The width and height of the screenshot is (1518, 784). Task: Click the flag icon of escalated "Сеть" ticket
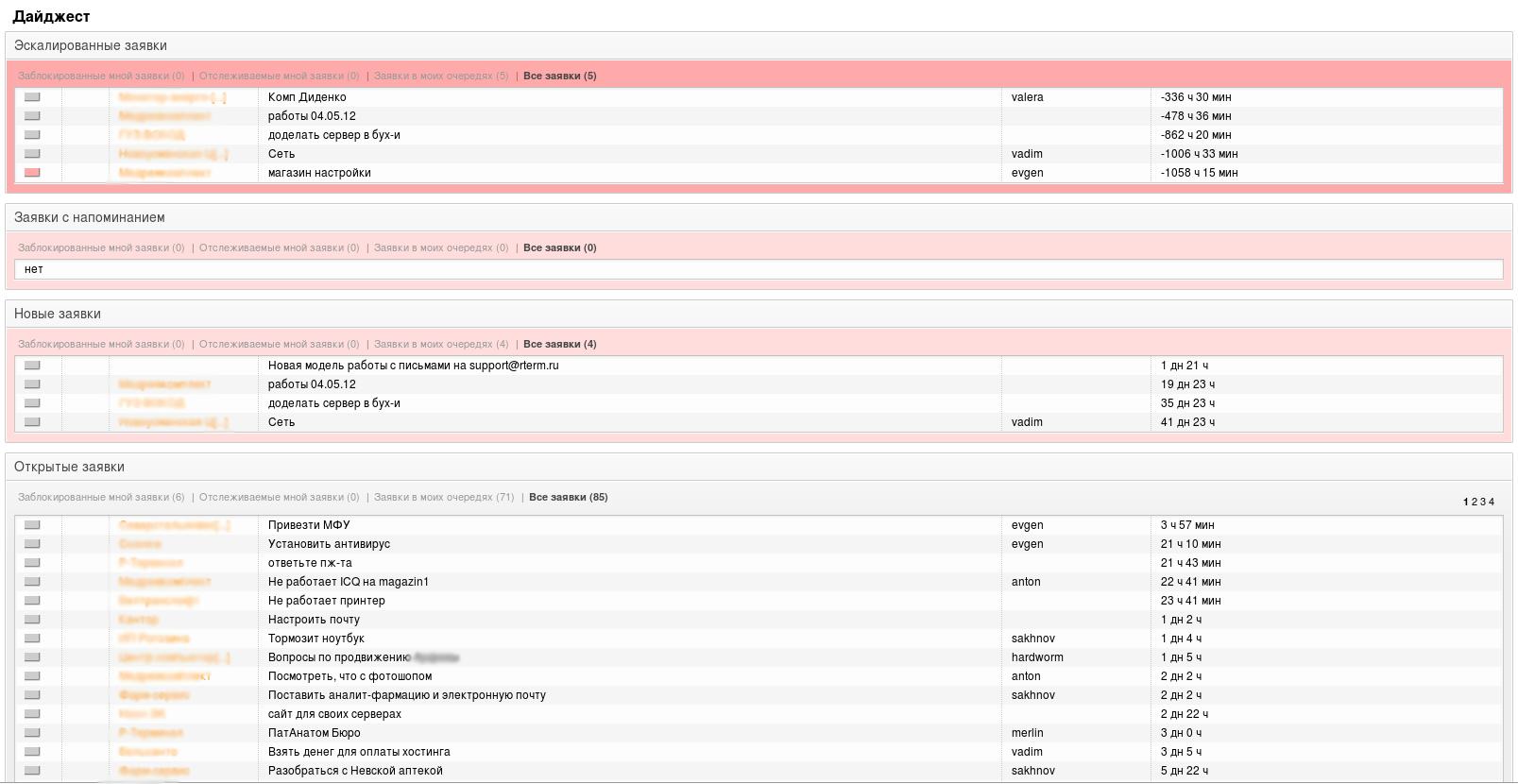[32, 154]
